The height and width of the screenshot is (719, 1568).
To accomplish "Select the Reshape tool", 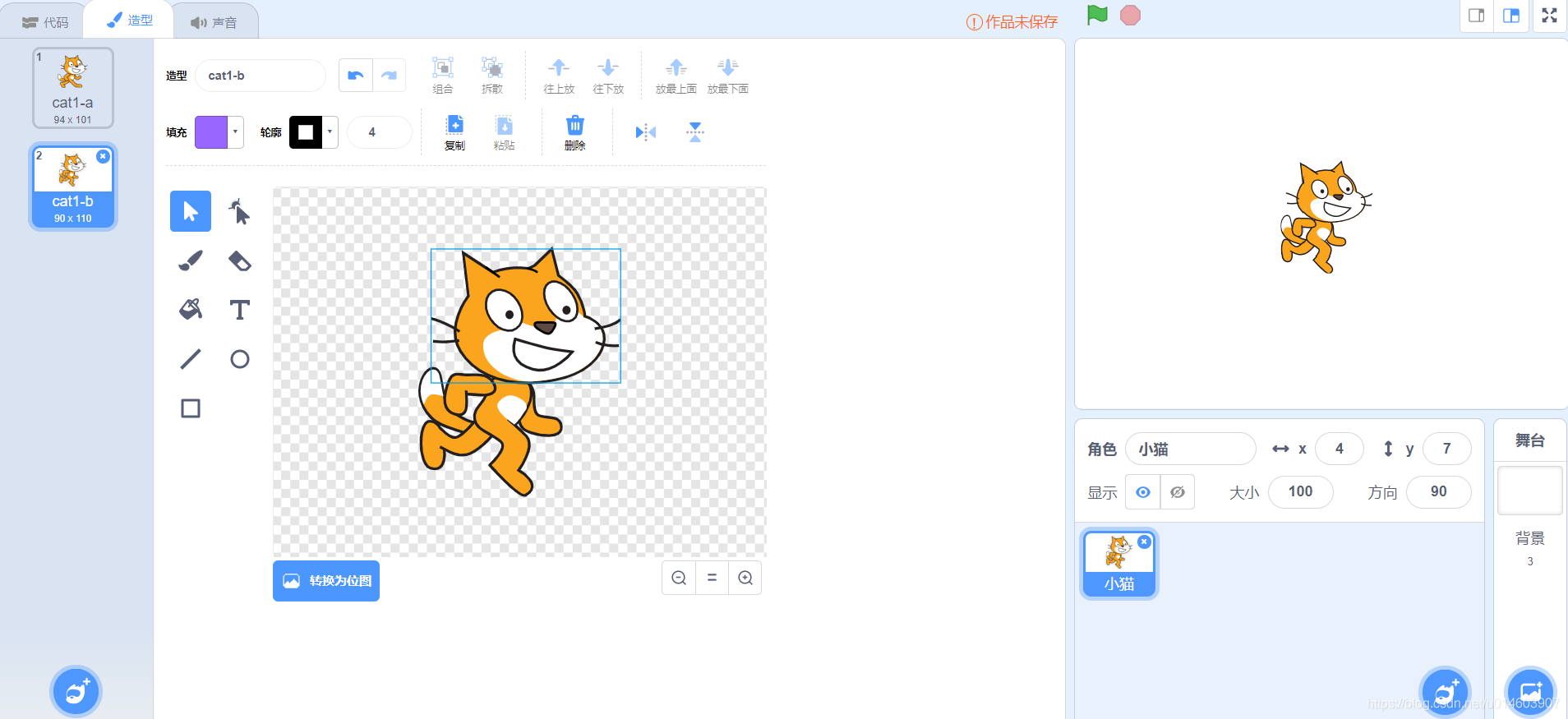I will 239,211.
